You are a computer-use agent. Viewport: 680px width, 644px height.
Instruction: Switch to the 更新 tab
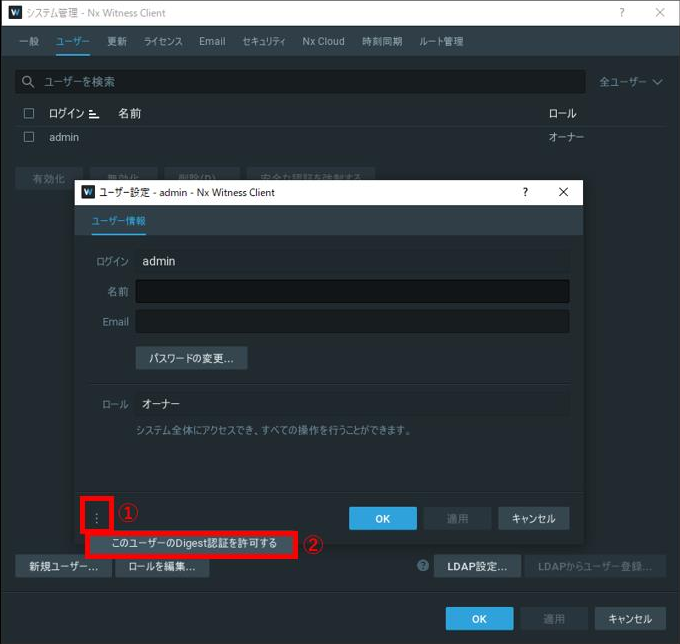pyautogui.click(x=117, y=42)
